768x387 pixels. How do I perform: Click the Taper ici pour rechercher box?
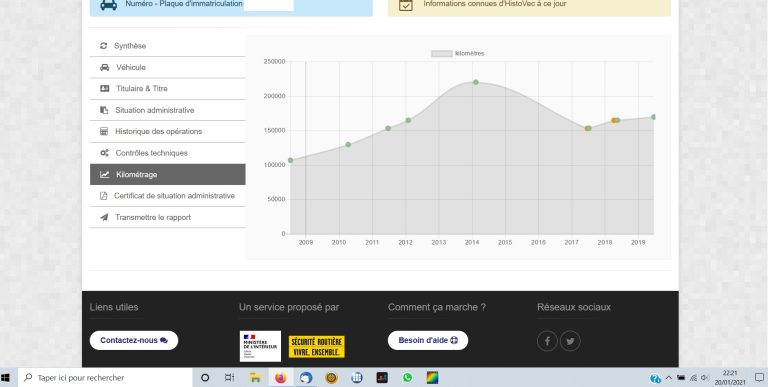(x=105, y=378)
